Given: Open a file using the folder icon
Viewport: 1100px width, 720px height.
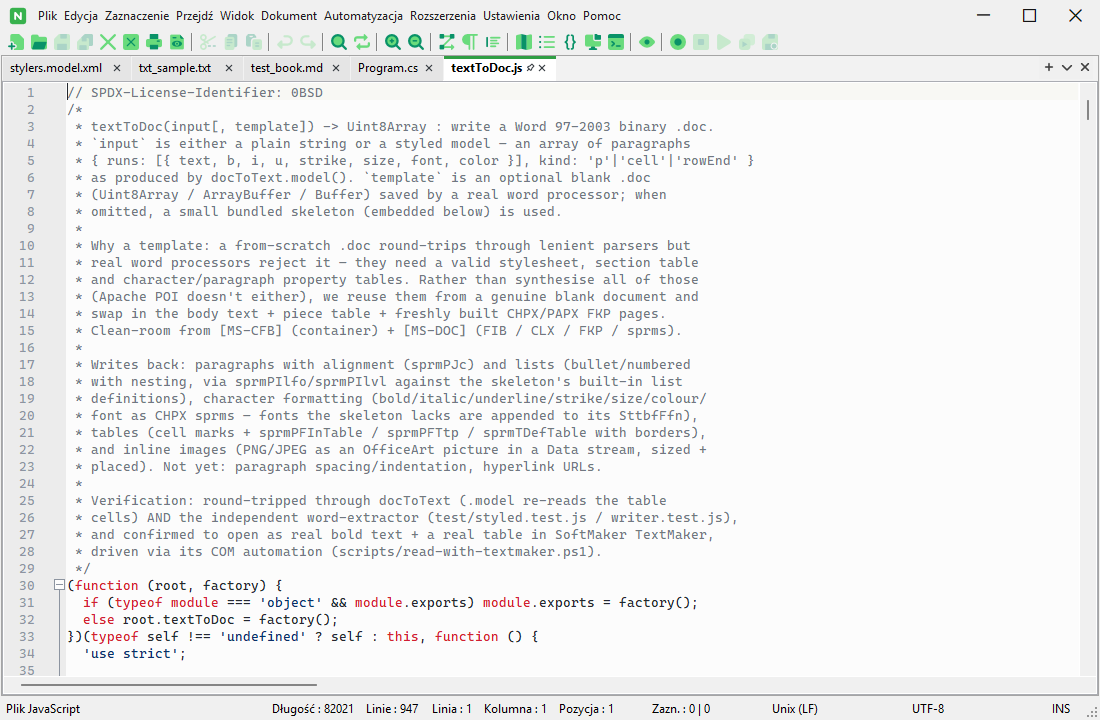Looking at the screenshot, I should (39, 42).
